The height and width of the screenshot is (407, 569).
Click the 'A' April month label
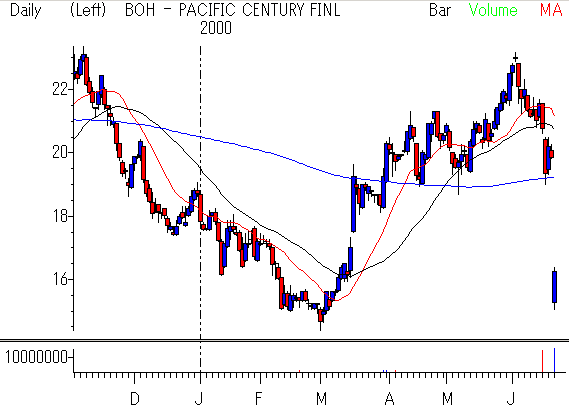click(389, 399)
